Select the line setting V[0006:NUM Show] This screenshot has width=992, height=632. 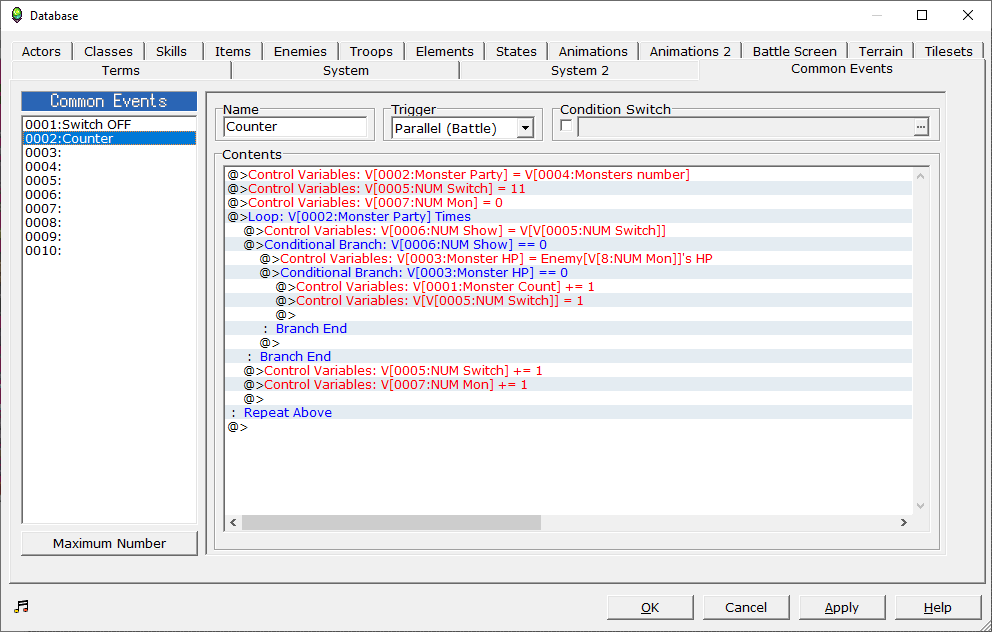tap(569, 230)
